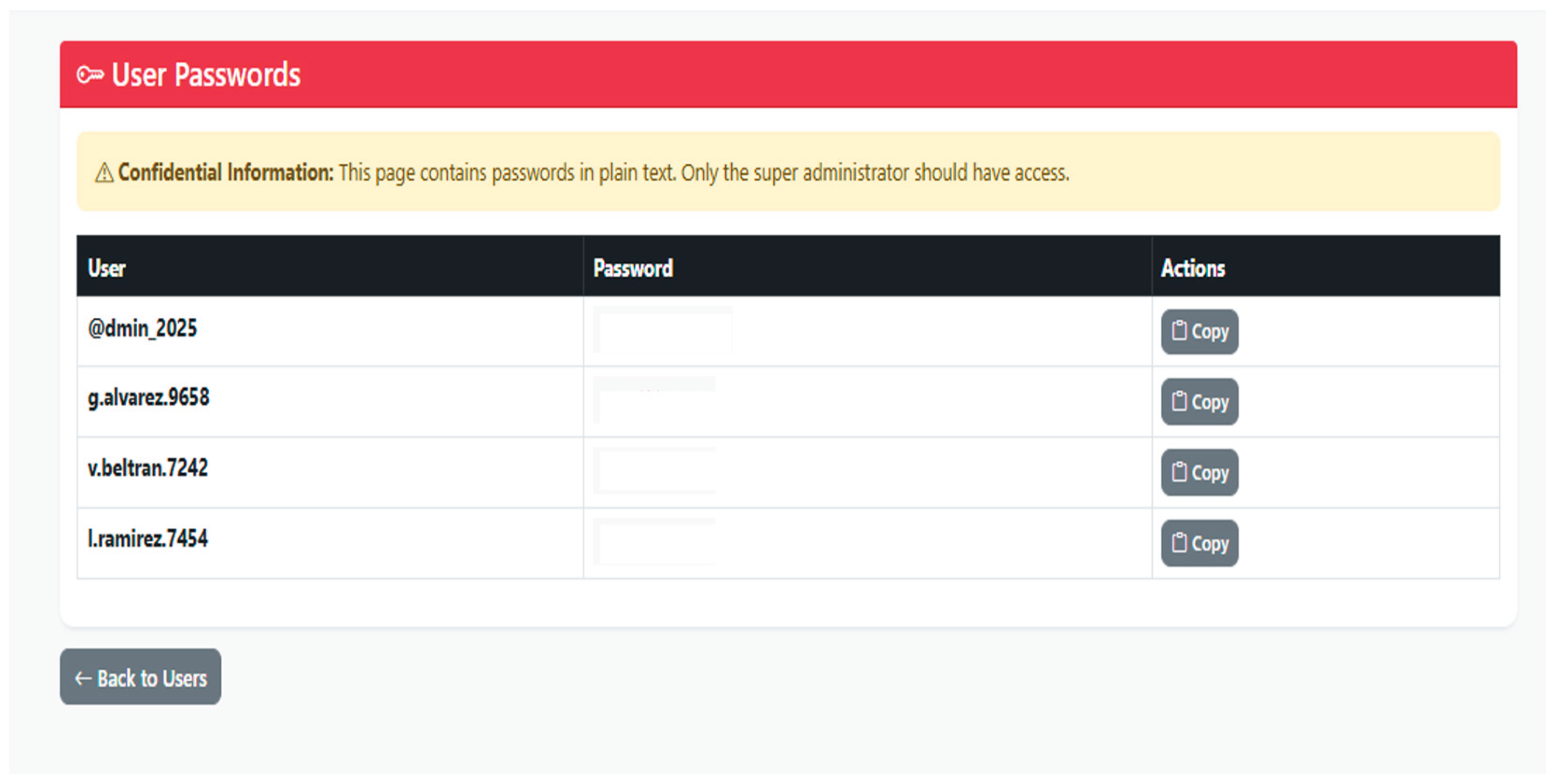
Task: Click the password cell for @dmin_2025
Action: (662, 330)
